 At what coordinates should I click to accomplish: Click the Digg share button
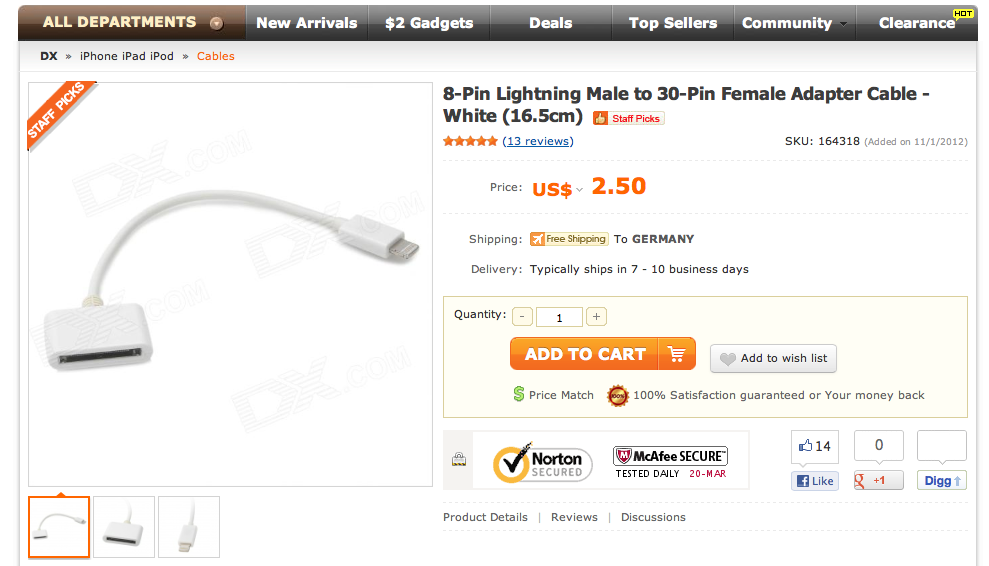(941, 481)
